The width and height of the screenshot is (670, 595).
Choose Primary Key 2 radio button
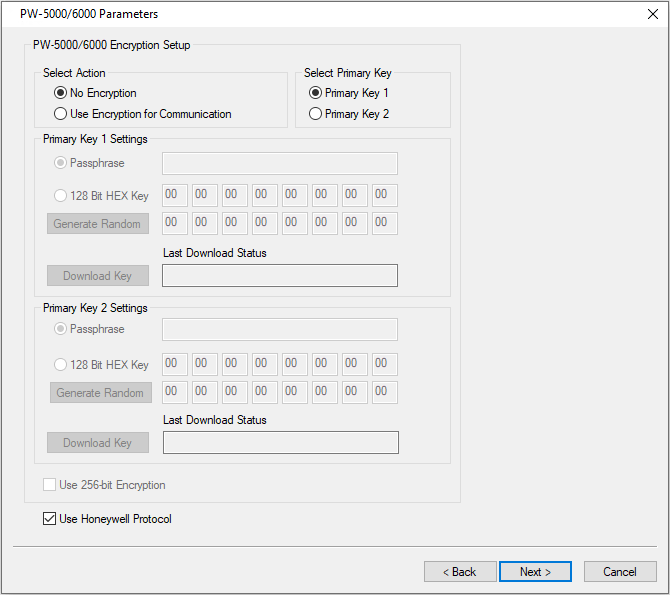tap(316, 114)
